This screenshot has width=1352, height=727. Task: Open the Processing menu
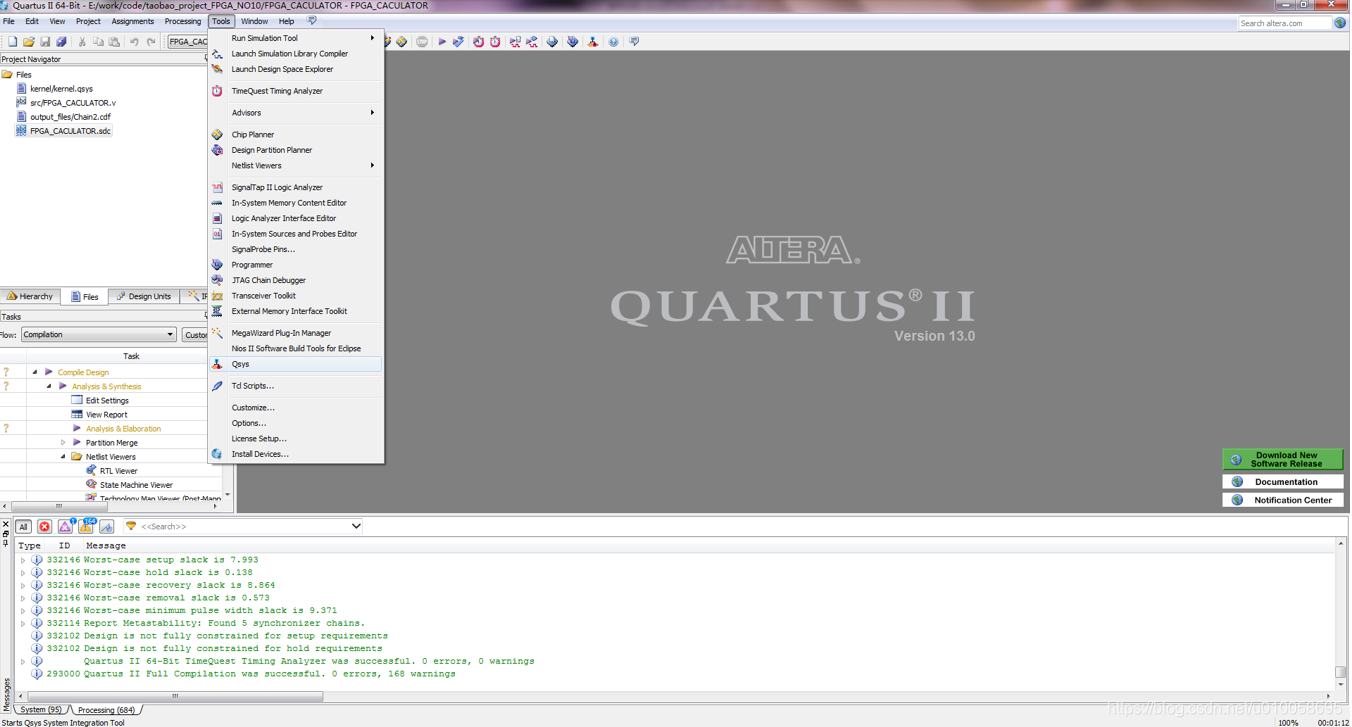click(183, 21)
